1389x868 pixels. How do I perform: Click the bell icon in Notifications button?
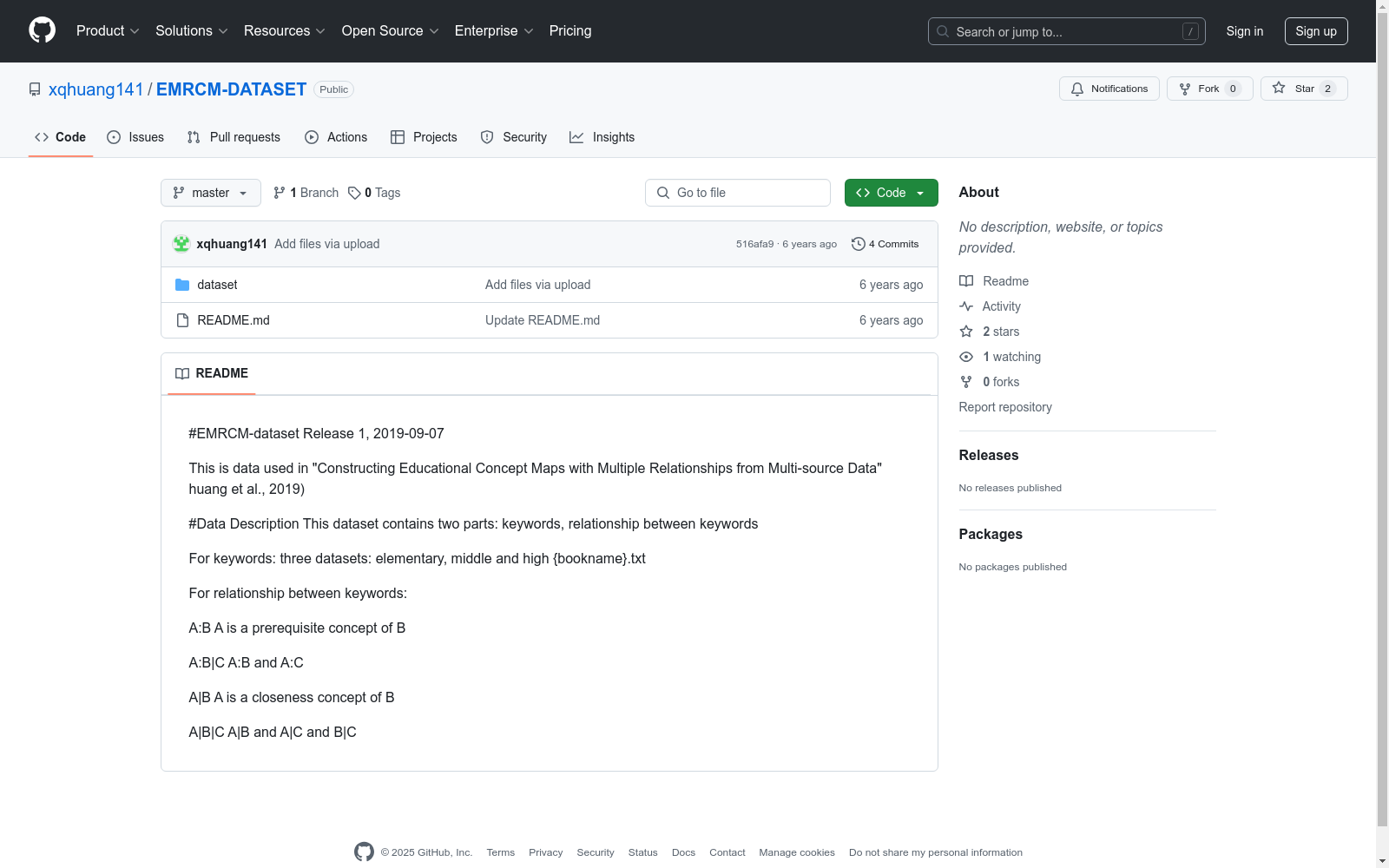[1077, 89]
